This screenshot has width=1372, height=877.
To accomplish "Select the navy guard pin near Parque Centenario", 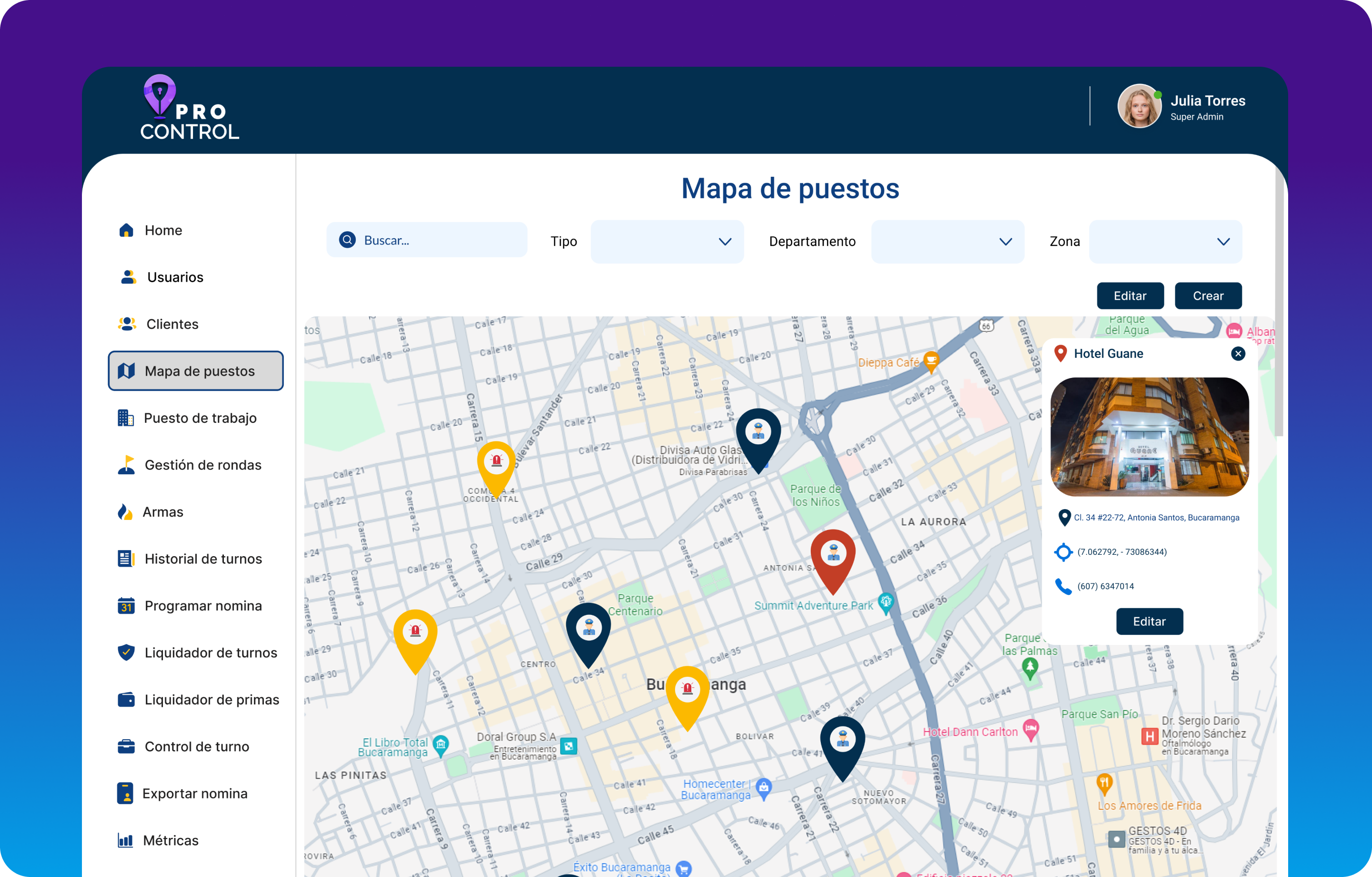I will (588, 636).
